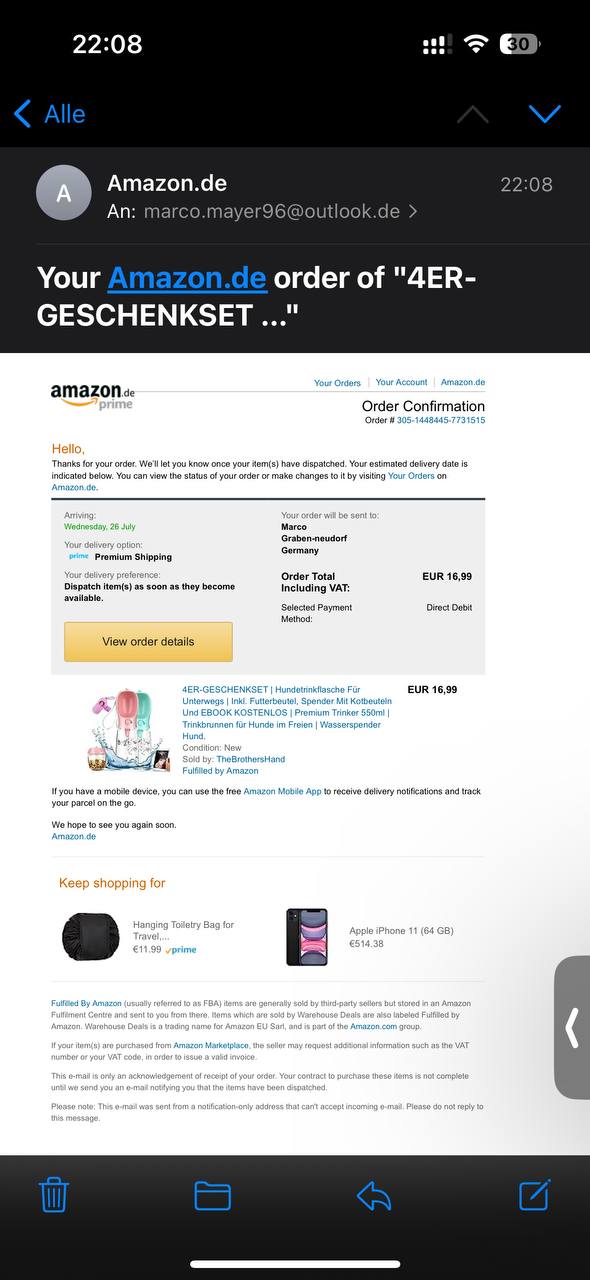
Task: Click the View order details button
Action: point(148,642)
